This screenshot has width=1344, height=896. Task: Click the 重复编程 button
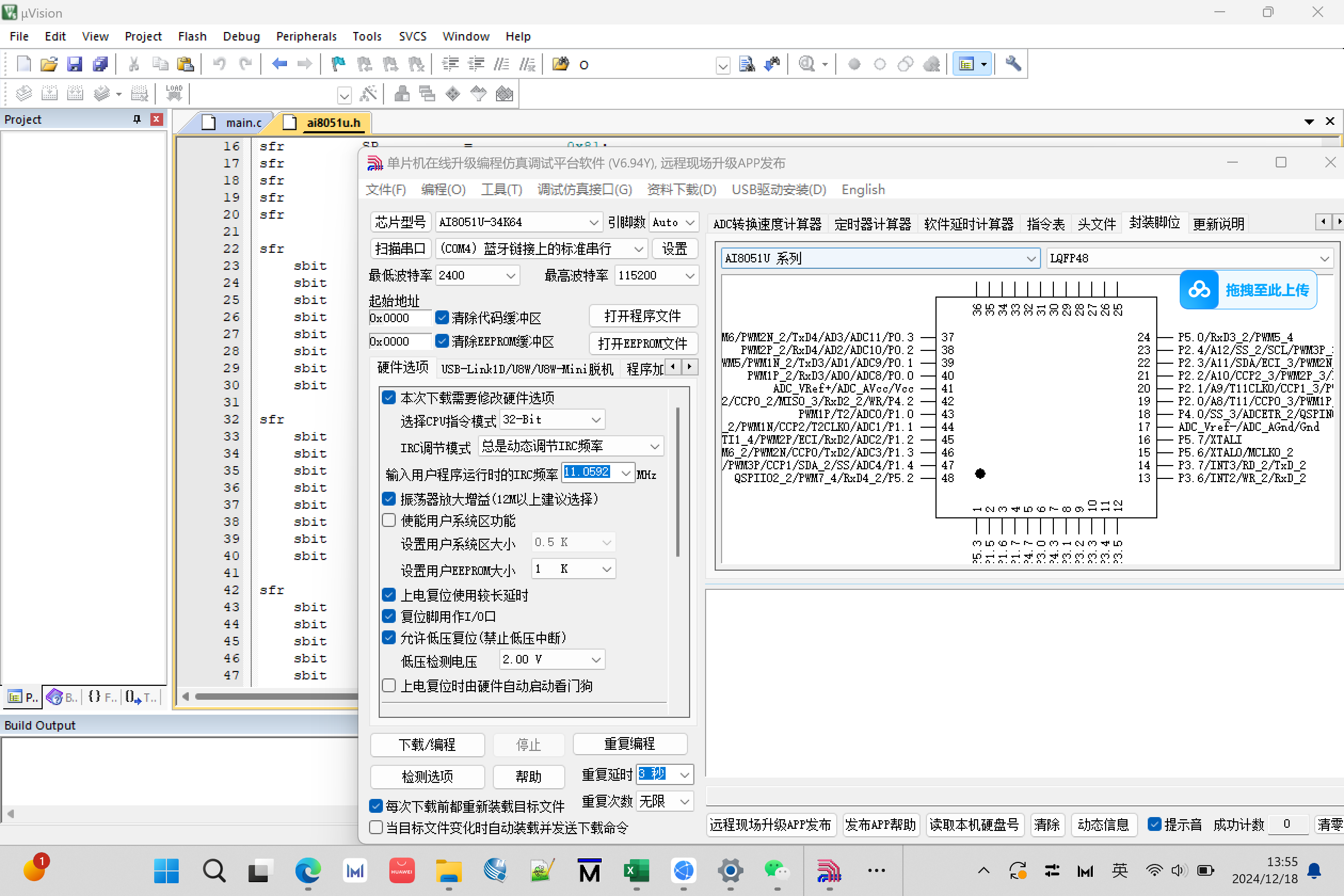(x=630, y=743)
